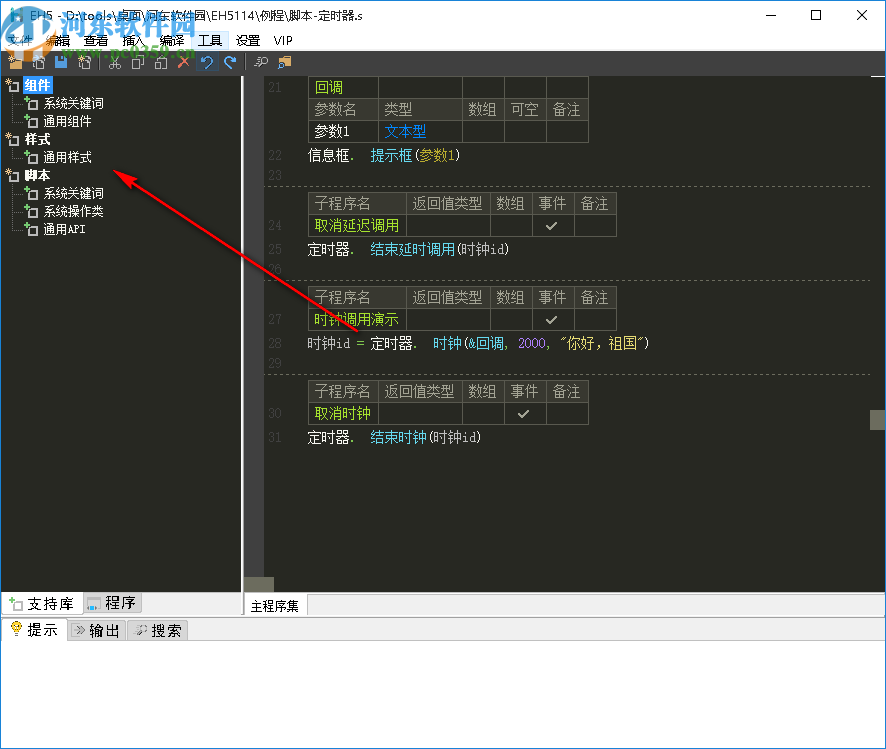Viewport: 886px width, 749px height.
Task: Select 通用组件 in the tree
Action: [x=67, y=121]
